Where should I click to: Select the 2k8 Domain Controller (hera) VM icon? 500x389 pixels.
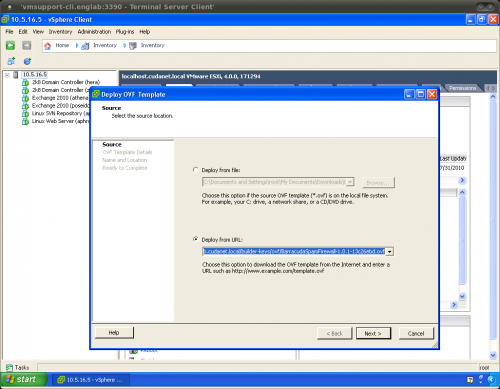pos(25,82)
